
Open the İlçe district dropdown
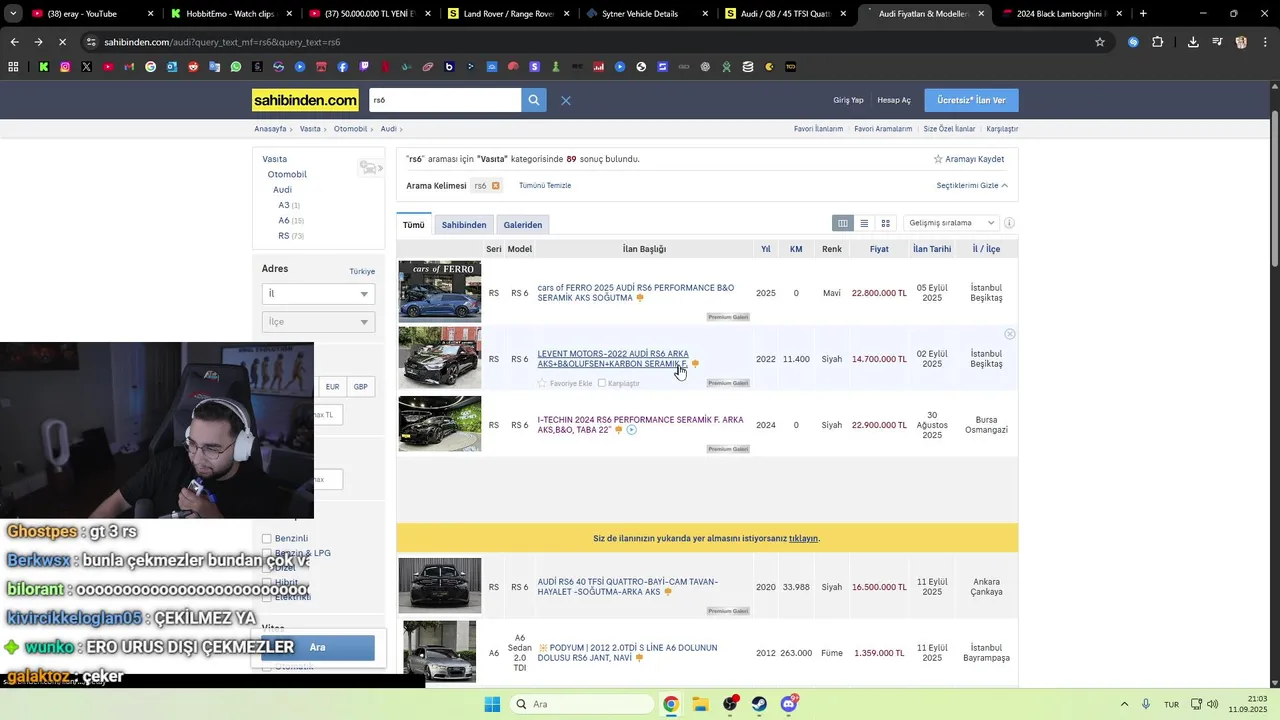point(318,322)
